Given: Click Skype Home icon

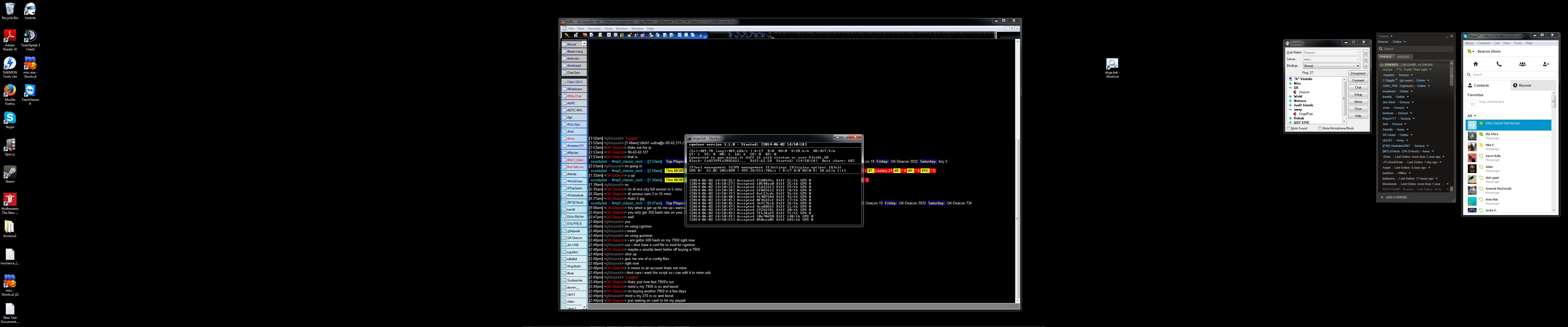Looking at the screenshot, I should (x=1475, y=64).
